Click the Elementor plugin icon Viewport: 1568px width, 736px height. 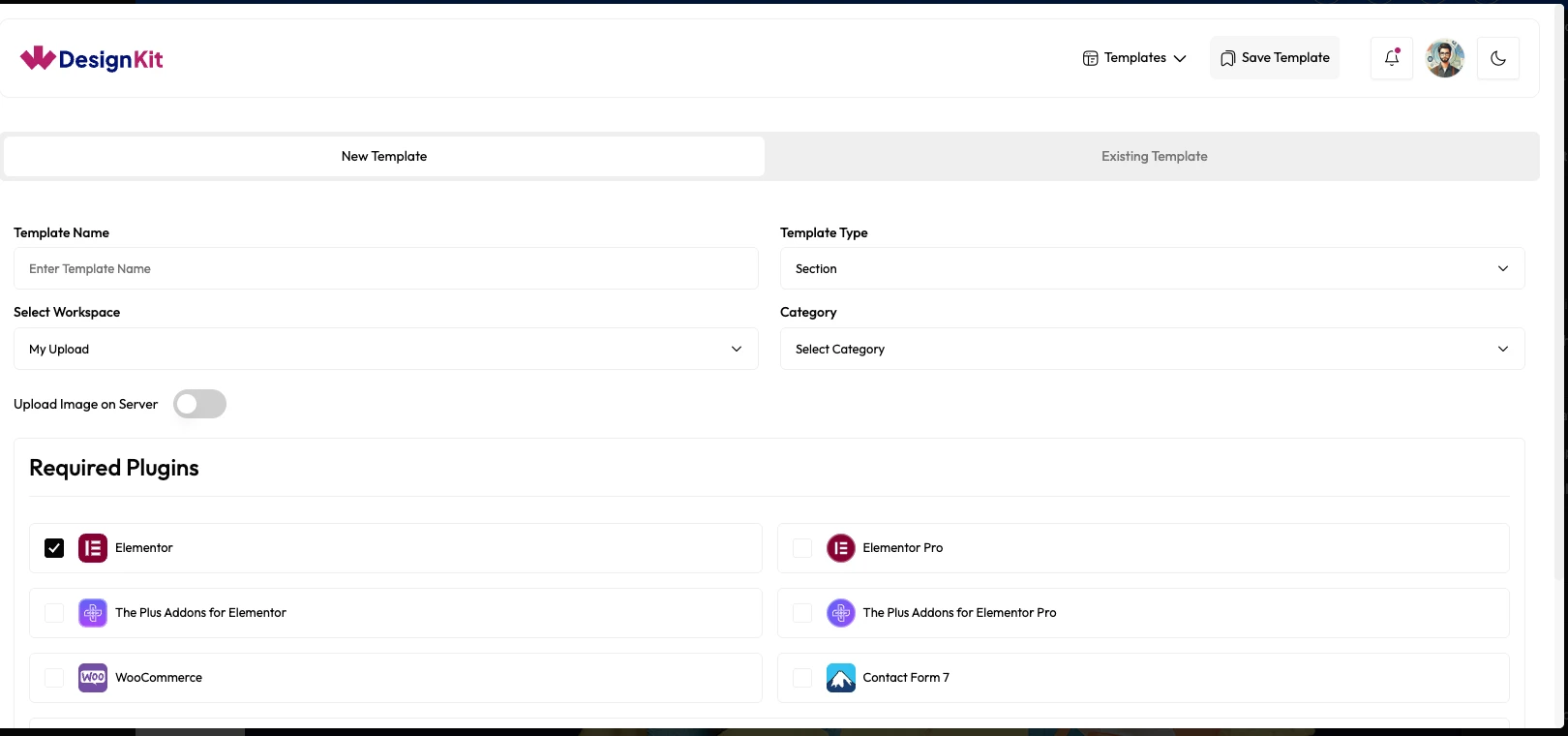point(93,548)
